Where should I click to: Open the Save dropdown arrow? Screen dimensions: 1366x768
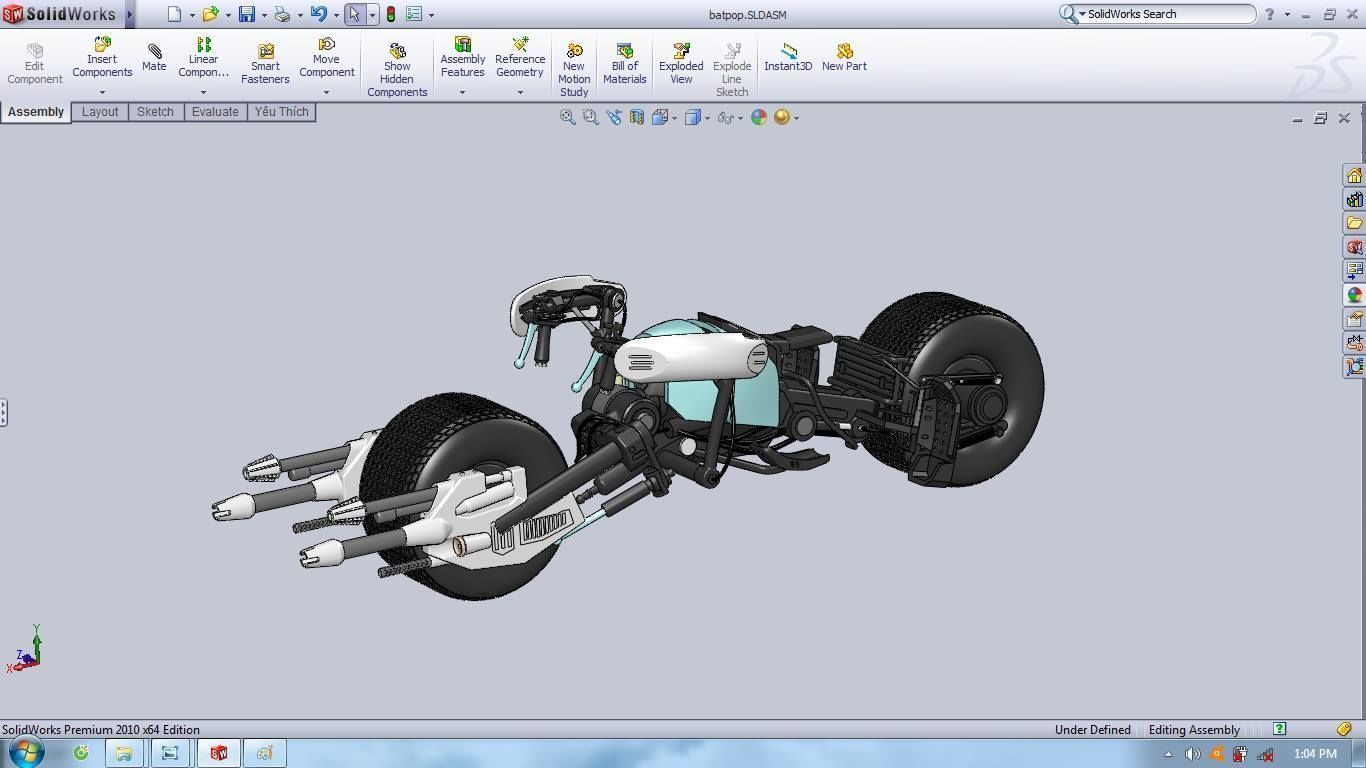tap(264, 15)
